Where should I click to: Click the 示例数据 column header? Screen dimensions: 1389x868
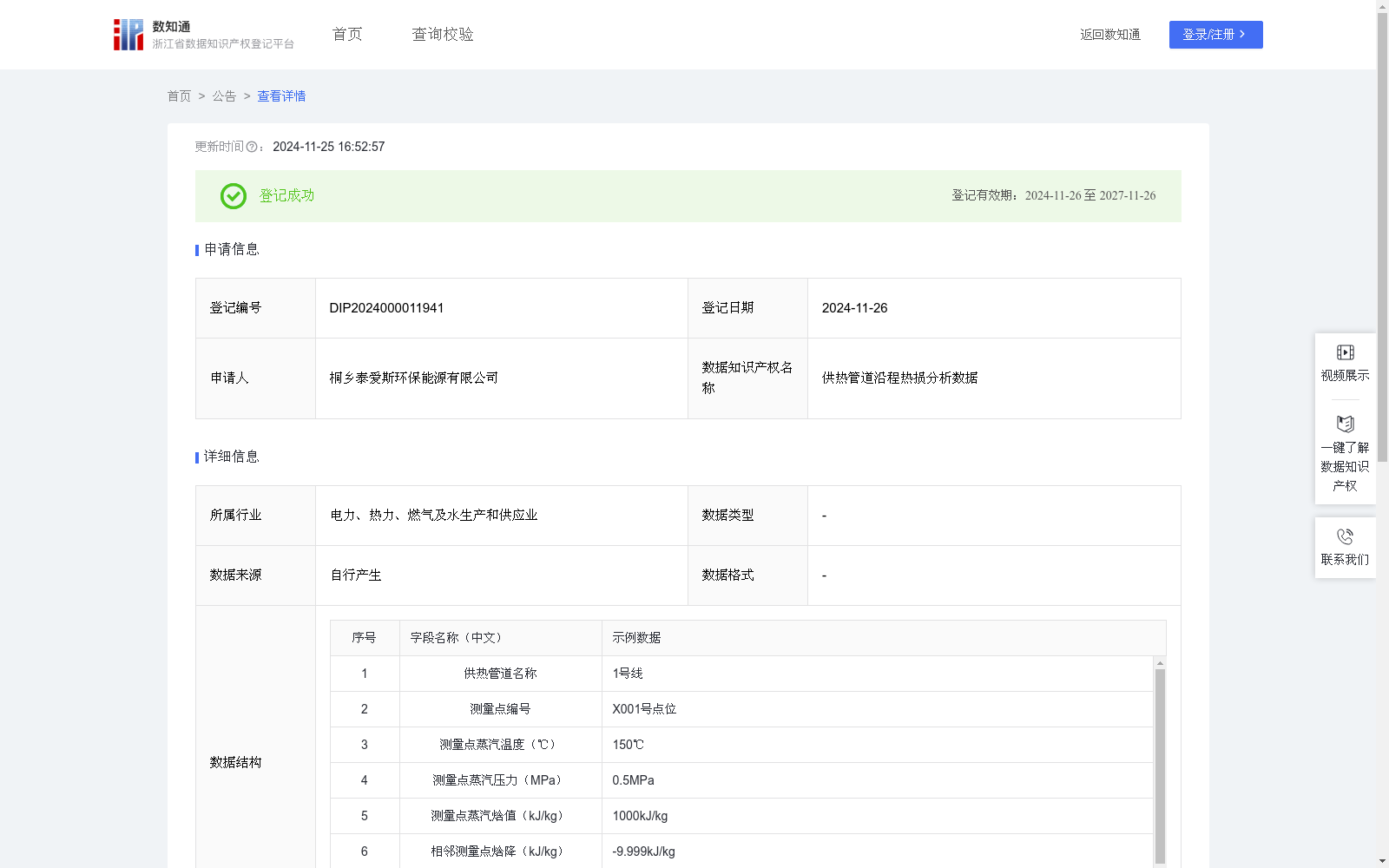(x=884, y=638)
